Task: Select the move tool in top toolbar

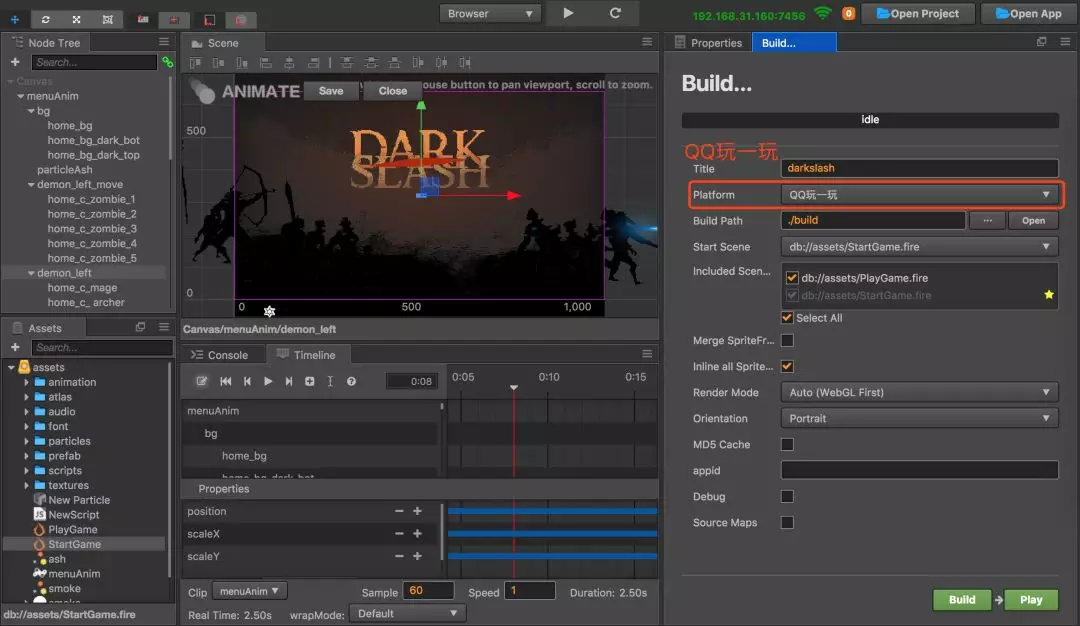Action: click(x=14, y=19)
